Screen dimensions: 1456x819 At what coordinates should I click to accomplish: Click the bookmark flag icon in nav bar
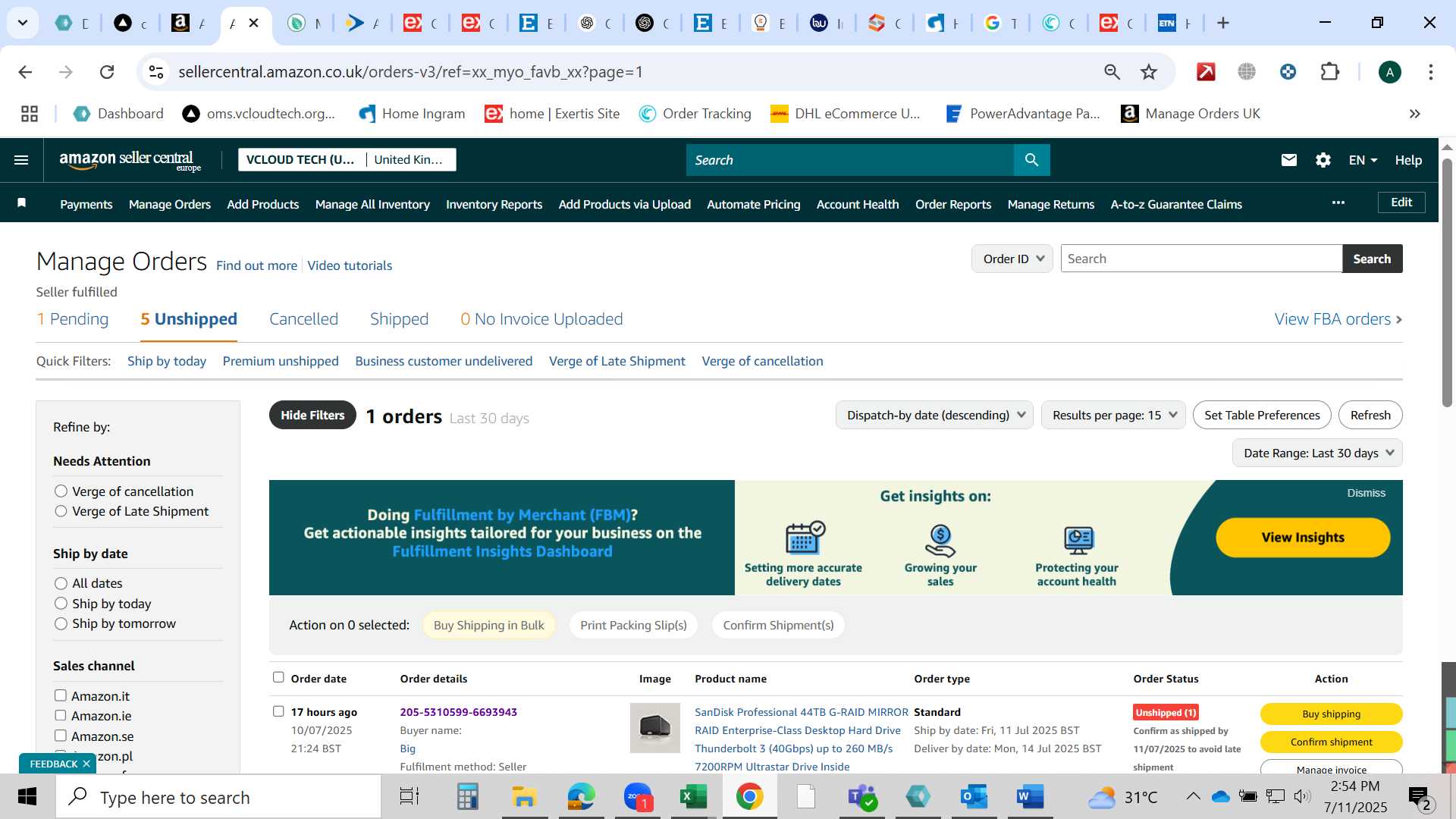tap(22, 203)
